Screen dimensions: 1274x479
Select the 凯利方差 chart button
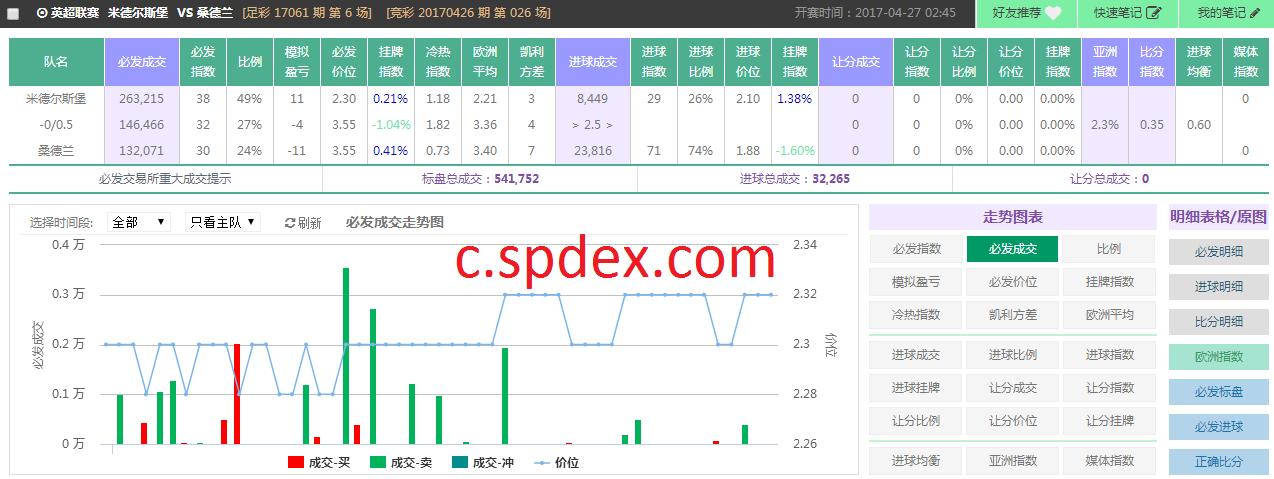pyautogui.click(x=1012, y=314)
